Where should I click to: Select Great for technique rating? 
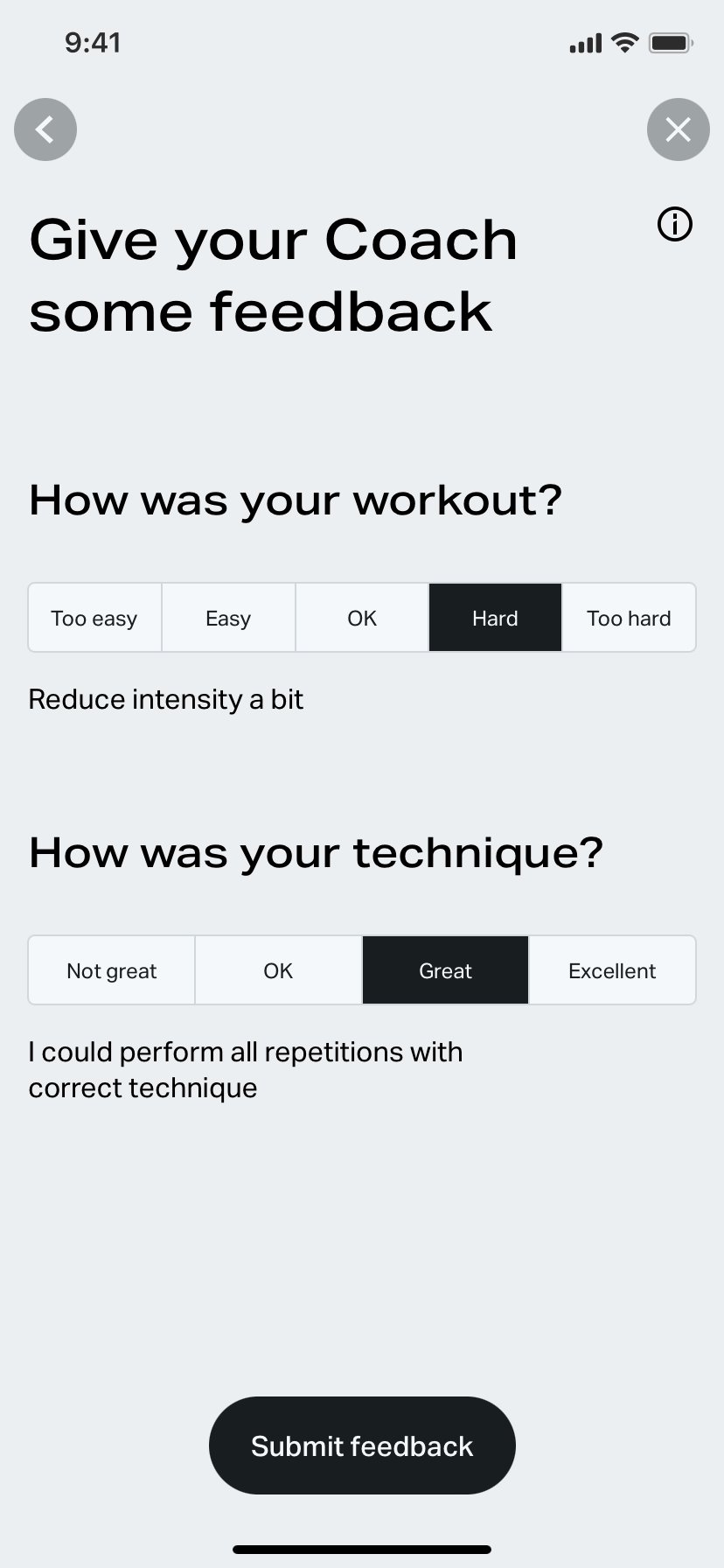(x=445, y=969)
